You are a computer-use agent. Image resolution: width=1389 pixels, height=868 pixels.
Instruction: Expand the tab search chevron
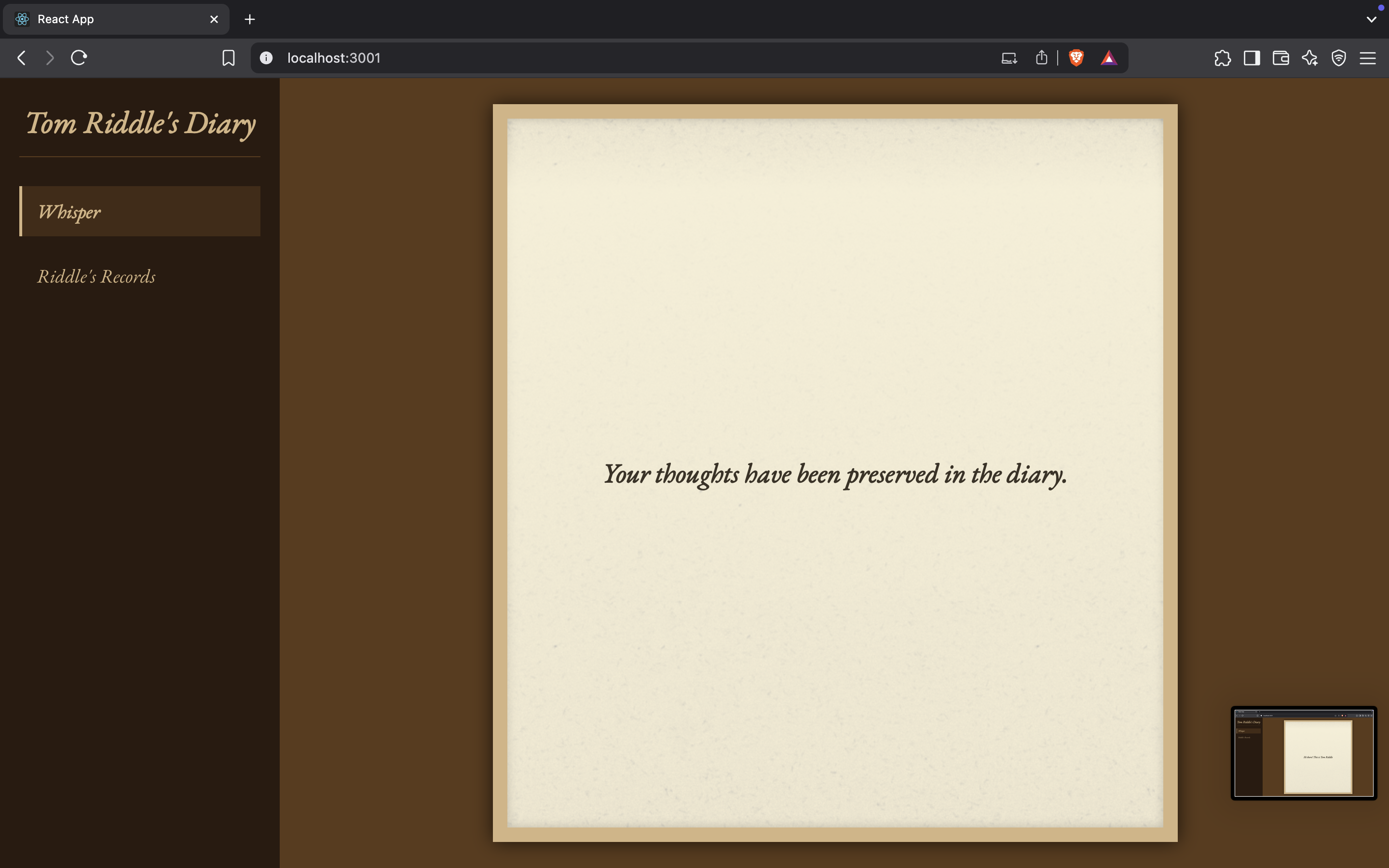coord(1371,19)
